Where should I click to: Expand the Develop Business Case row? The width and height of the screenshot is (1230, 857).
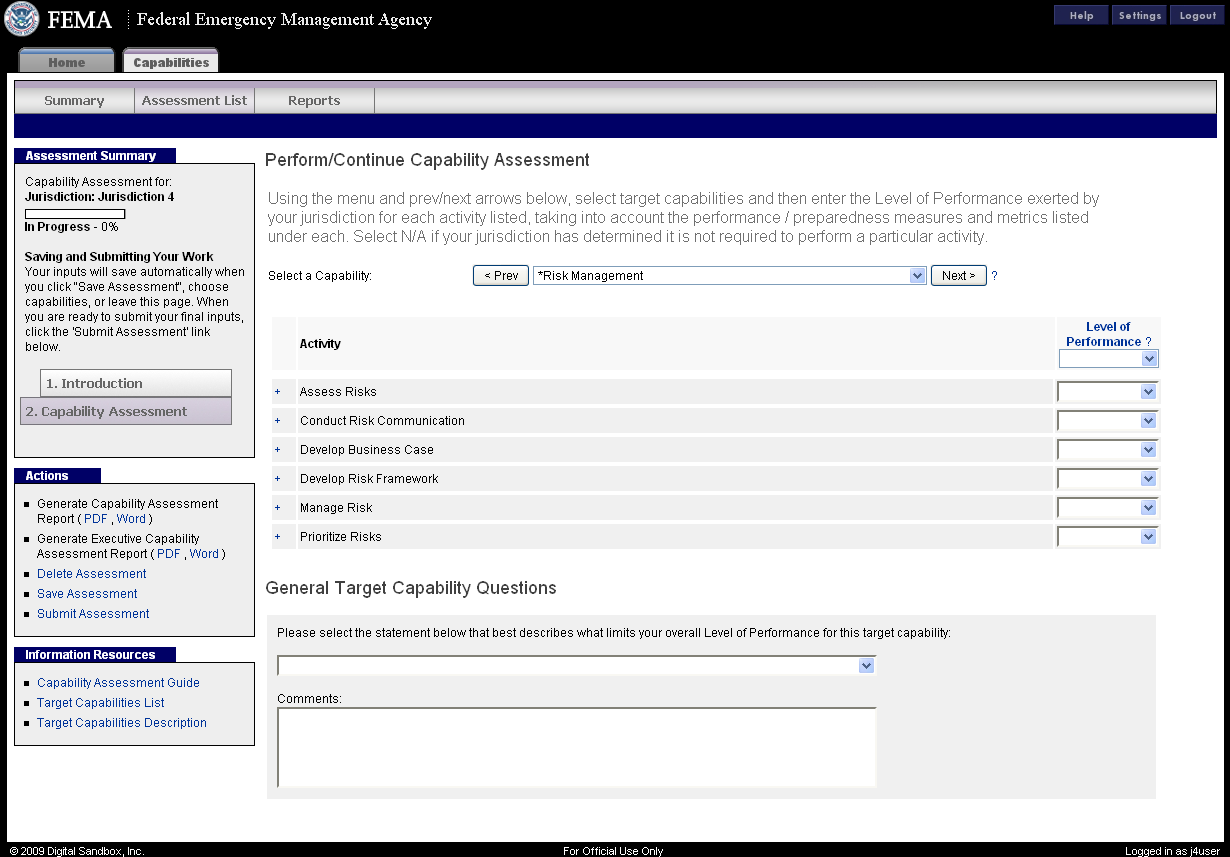278,450
